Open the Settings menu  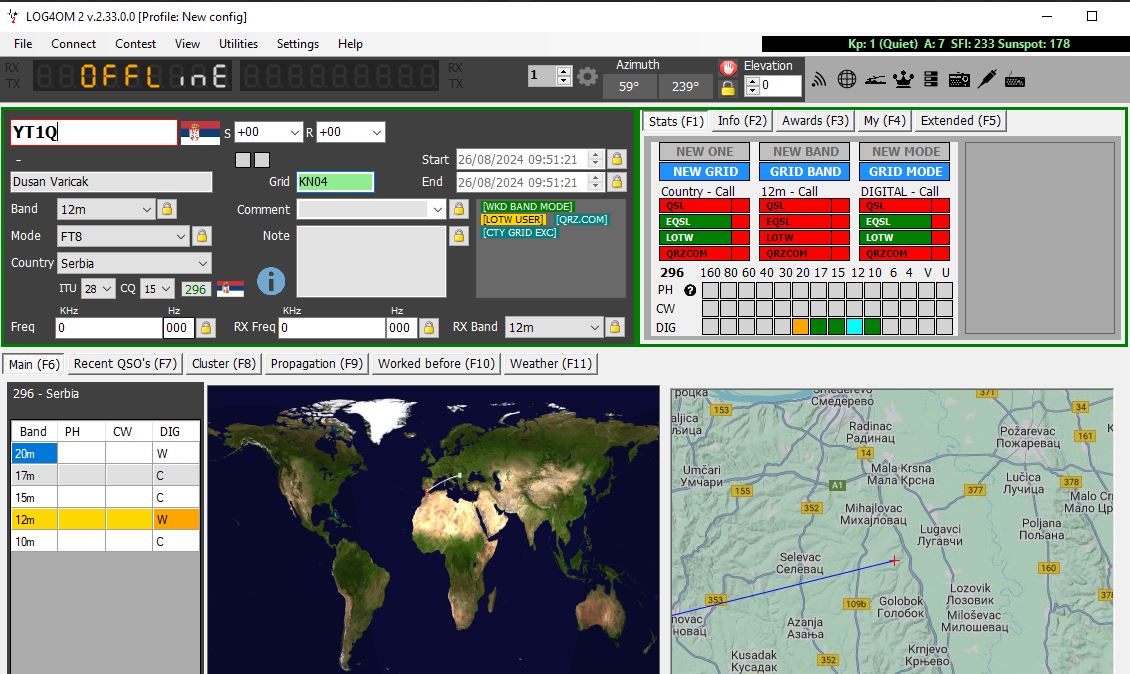pos(298,44)
